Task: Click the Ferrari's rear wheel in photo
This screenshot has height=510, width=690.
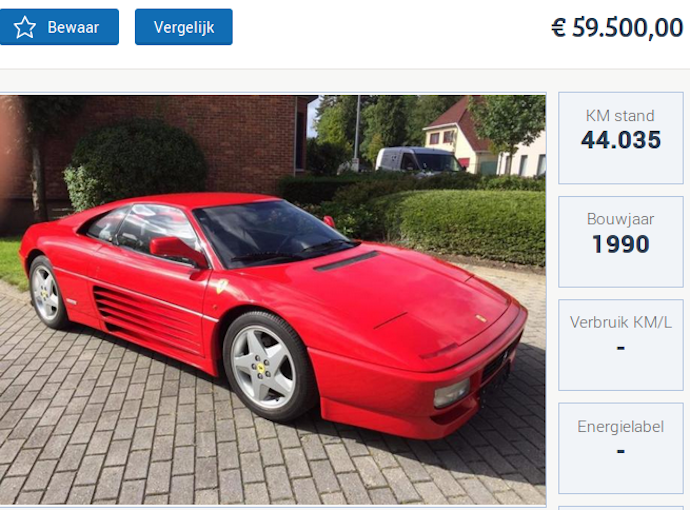Action: click(47, 293)
